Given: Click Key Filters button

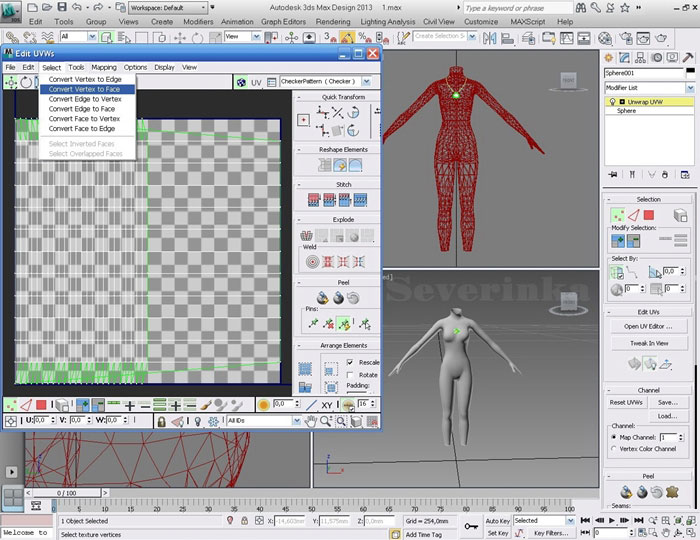Looking at the screenshot, I should (551, 533).
